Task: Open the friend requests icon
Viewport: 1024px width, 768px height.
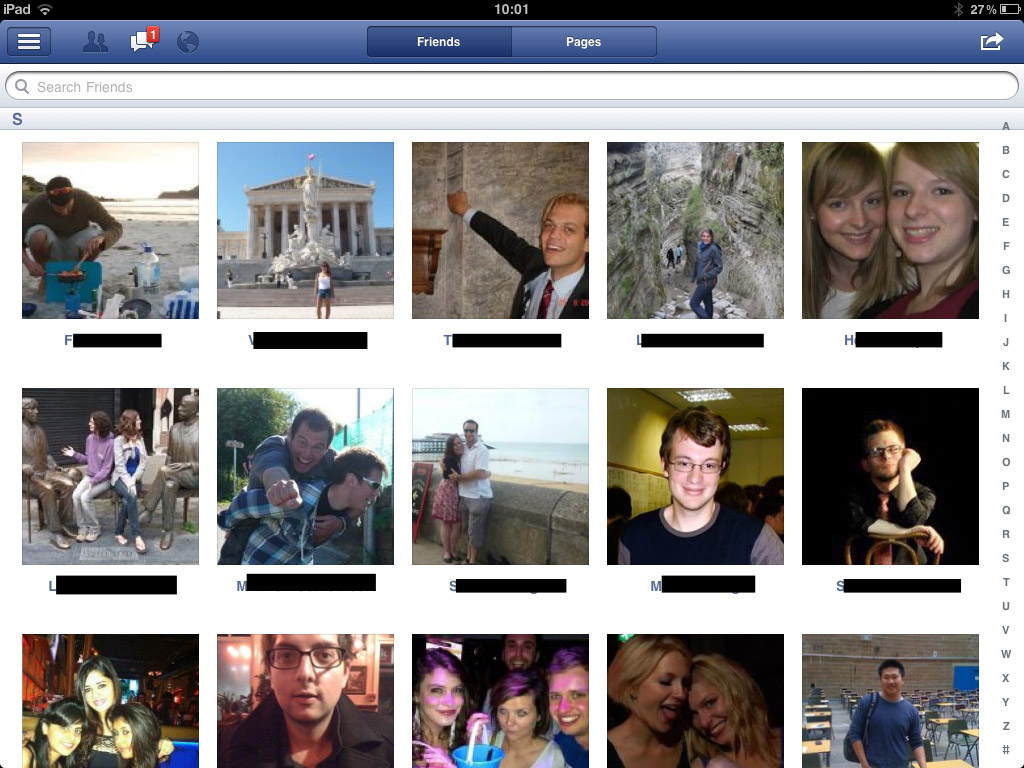Action: (95, 42)
